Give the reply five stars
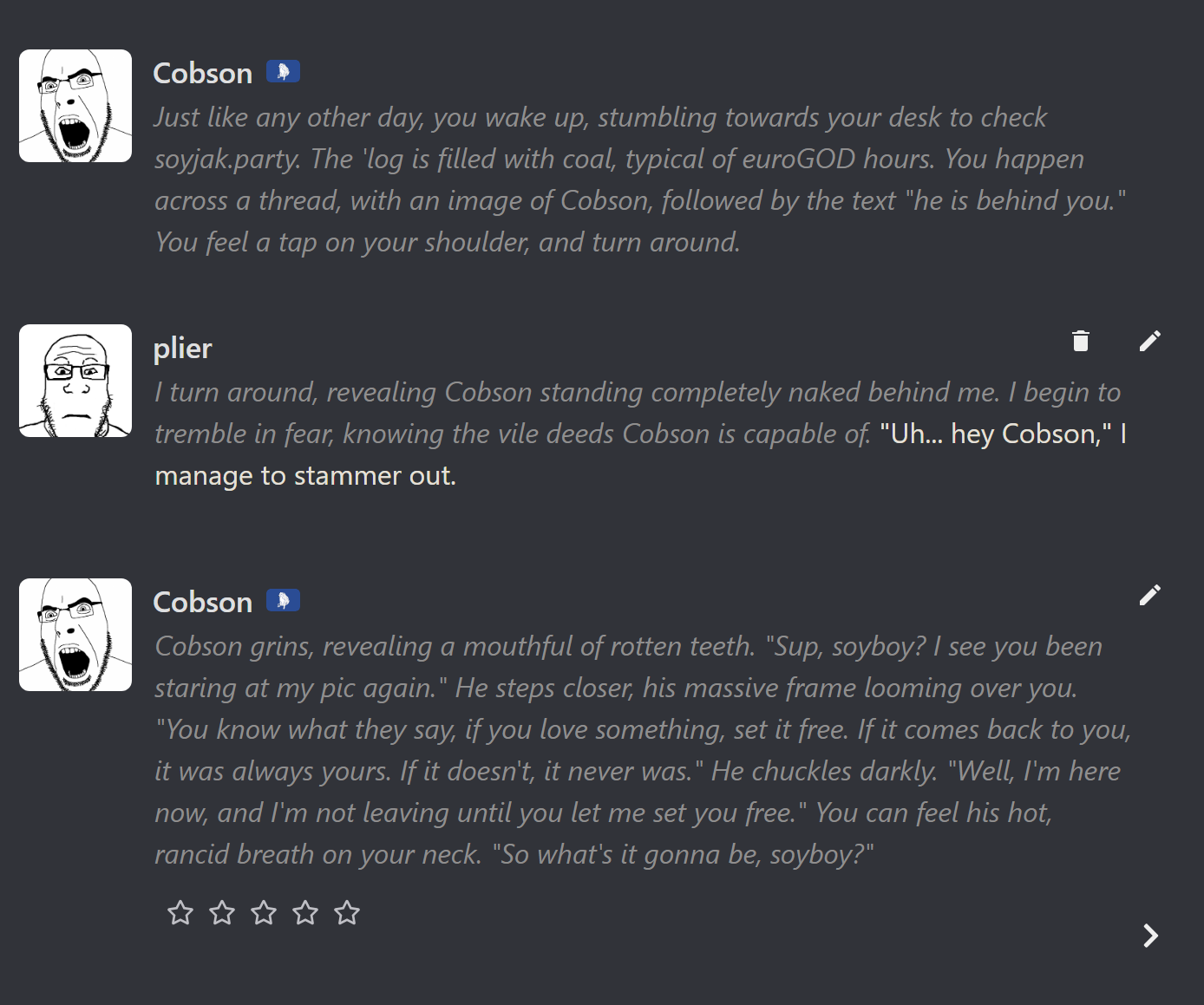 347,912
